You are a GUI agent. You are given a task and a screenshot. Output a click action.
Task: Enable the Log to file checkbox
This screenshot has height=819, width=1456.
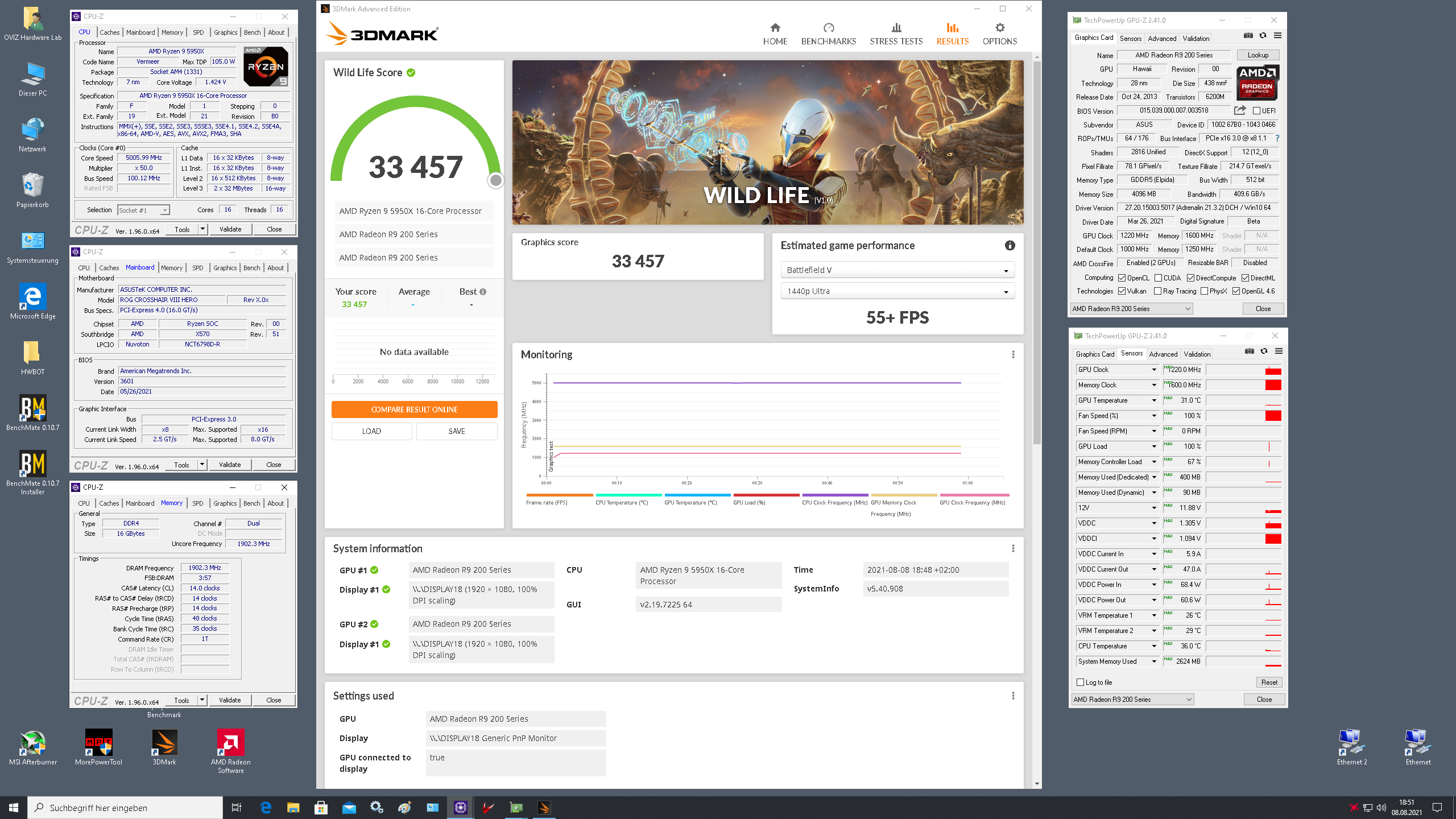pyautogui.click(x=1081, y=682)
